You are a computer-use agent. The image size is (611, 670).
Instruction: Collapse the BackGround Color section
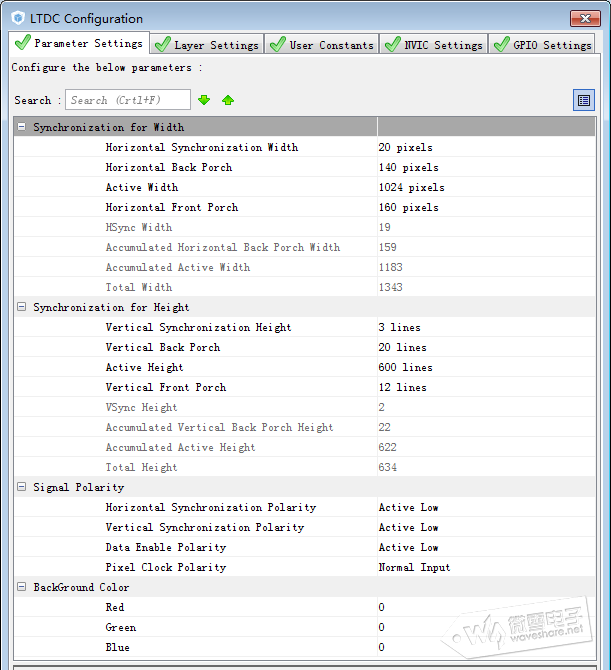pyautogui.click(x=21, y=587)
